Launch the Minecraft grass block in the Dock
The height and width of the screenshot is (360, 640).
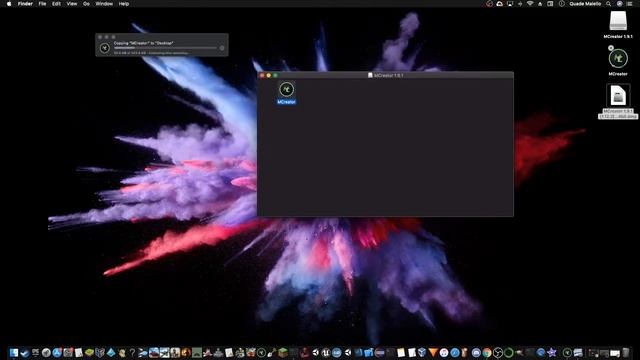[x=283, y=353]
